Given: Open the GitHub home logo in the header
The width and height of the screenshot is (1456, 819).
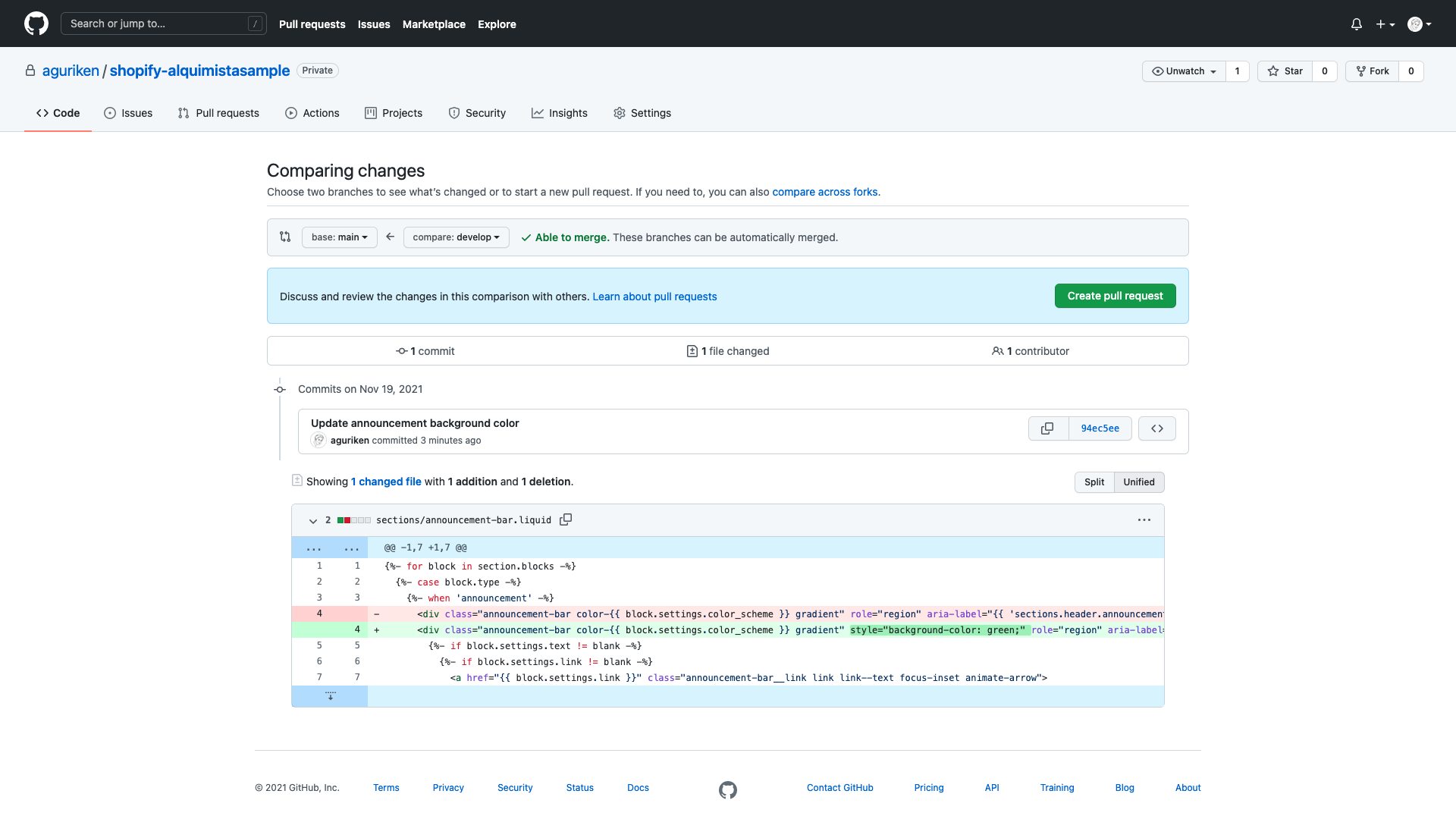Looking at the screenshot, I should click(x=36, y=24).
